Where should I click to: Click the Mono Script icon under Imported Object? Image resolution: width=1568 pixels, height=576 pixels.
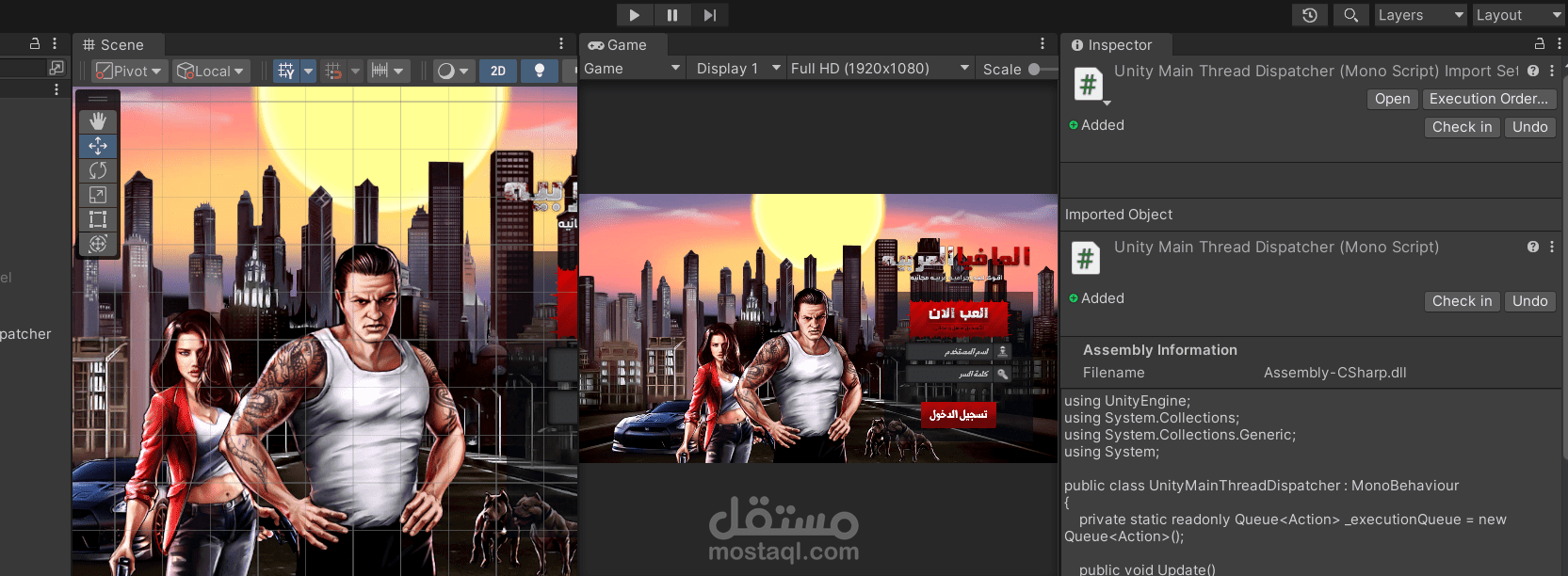1086,257
